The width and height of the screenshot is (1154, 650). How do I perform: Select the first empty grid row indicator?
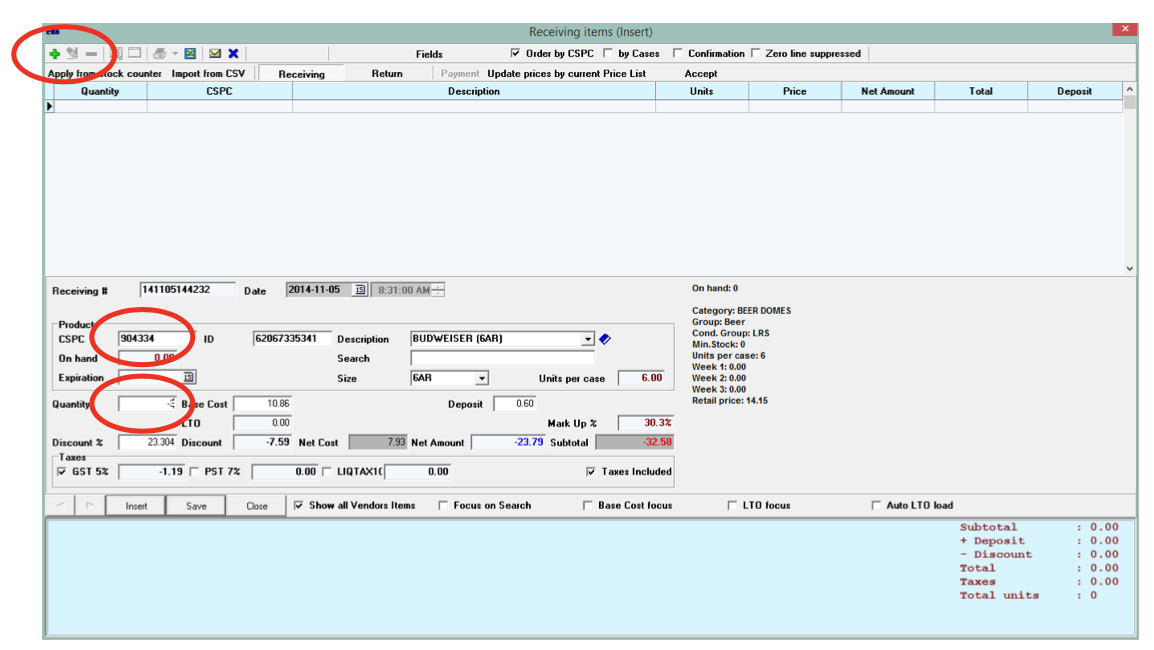pyautogui.click(x=49, y=106)
